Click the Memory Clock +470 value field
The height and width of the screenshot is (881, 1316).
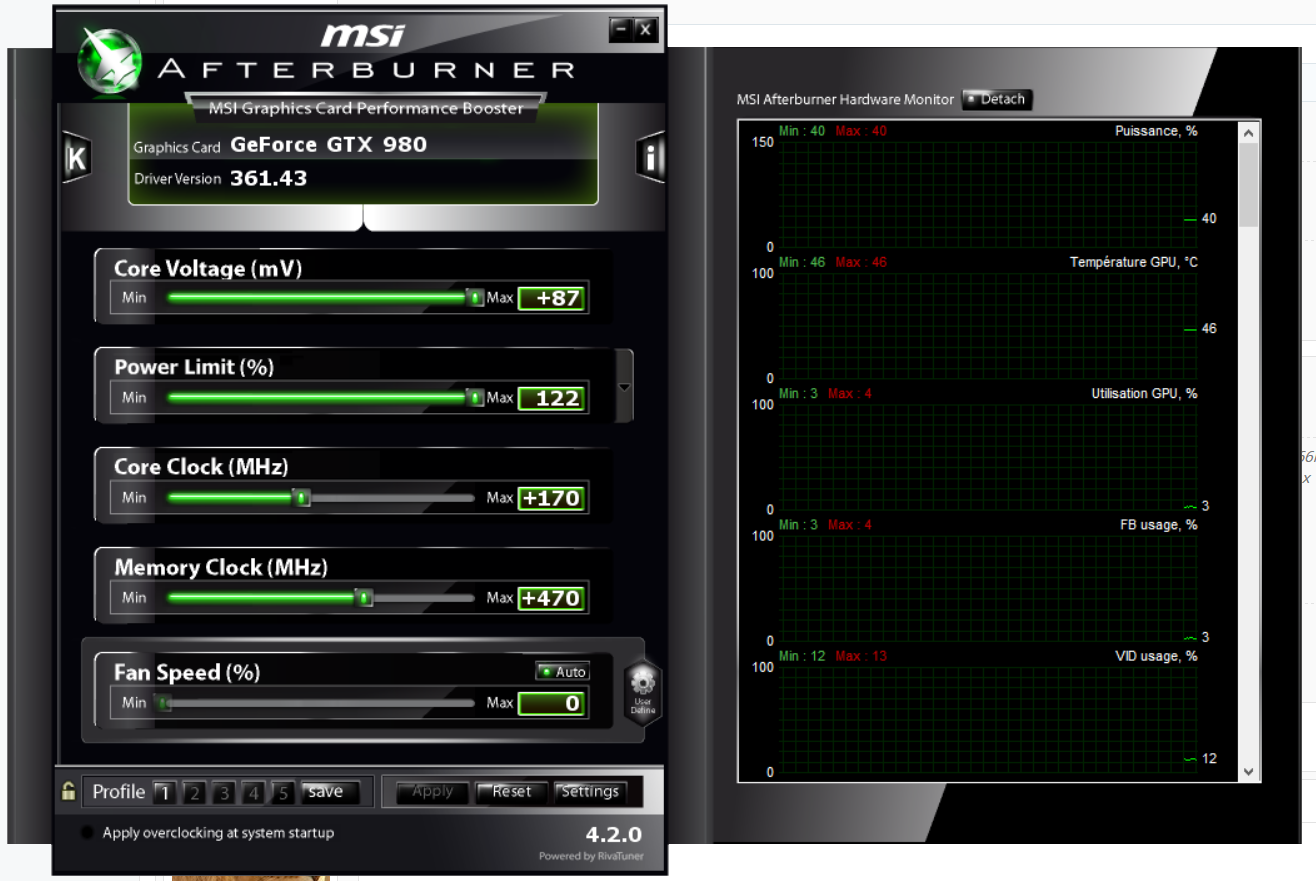[551, 598]
